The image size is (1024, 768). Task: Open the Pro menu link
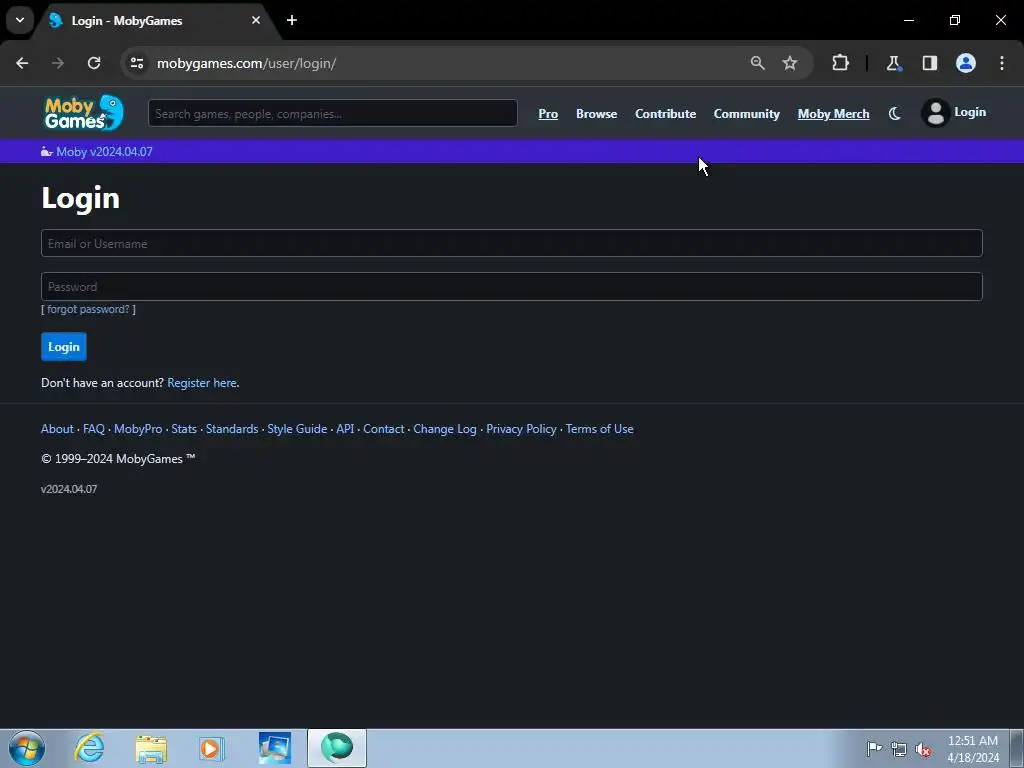(548, 114)
